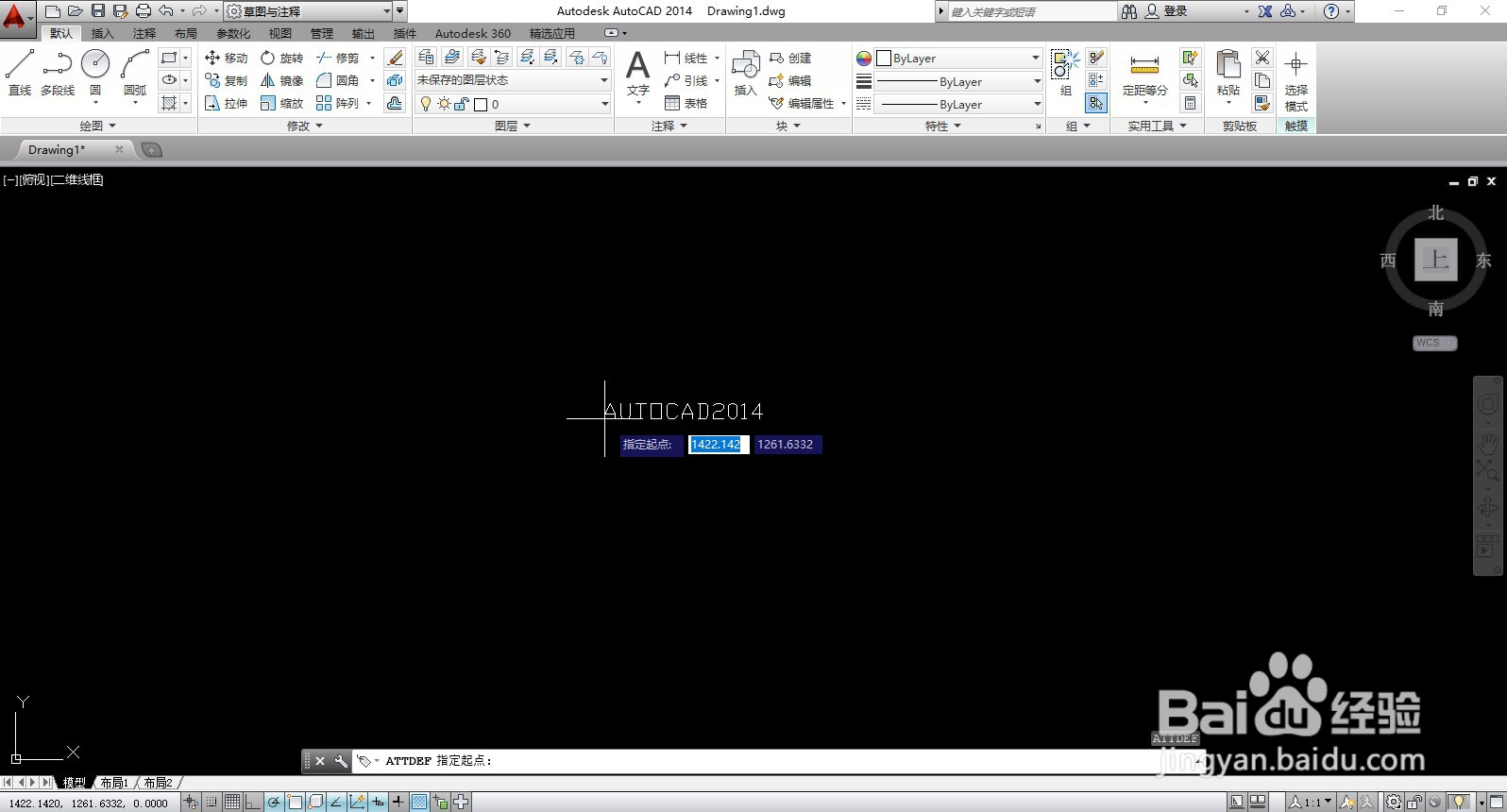Open the layer state dropdown 未保存的图层状态
Screen dimensions: 1507x812
click(513, 80)
